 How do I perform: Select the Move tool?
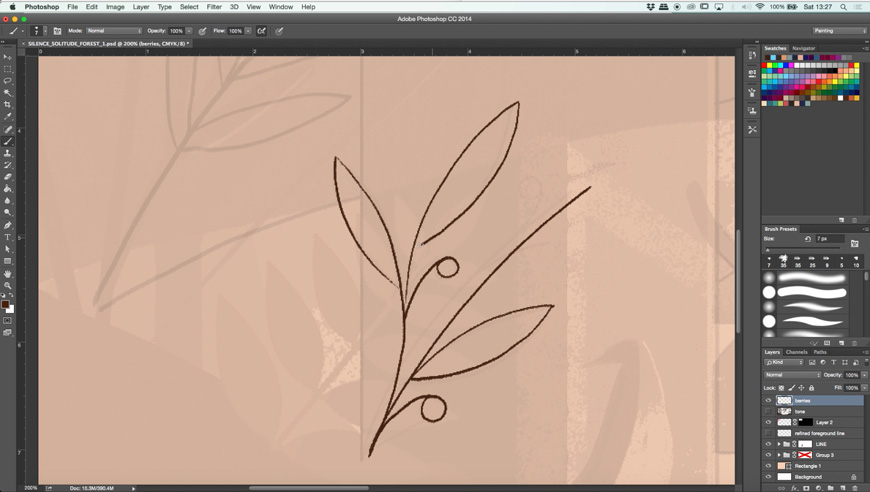(7, 57)
